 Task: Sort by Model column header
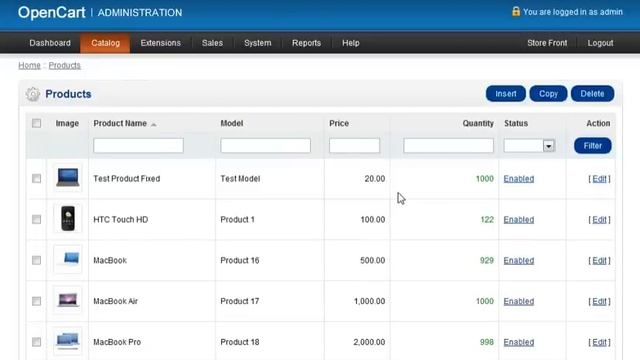click(x=232, y=123)
